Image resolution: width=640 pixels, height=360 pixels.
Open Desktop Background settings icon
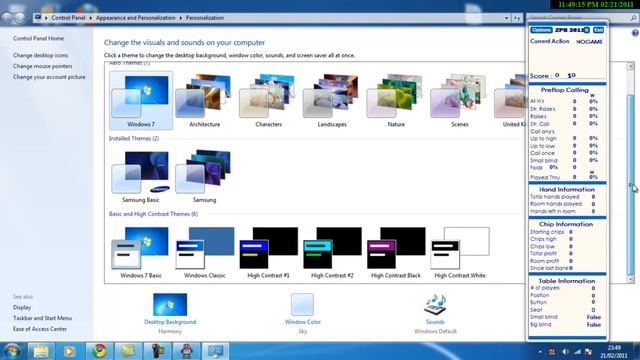[170, 304]
